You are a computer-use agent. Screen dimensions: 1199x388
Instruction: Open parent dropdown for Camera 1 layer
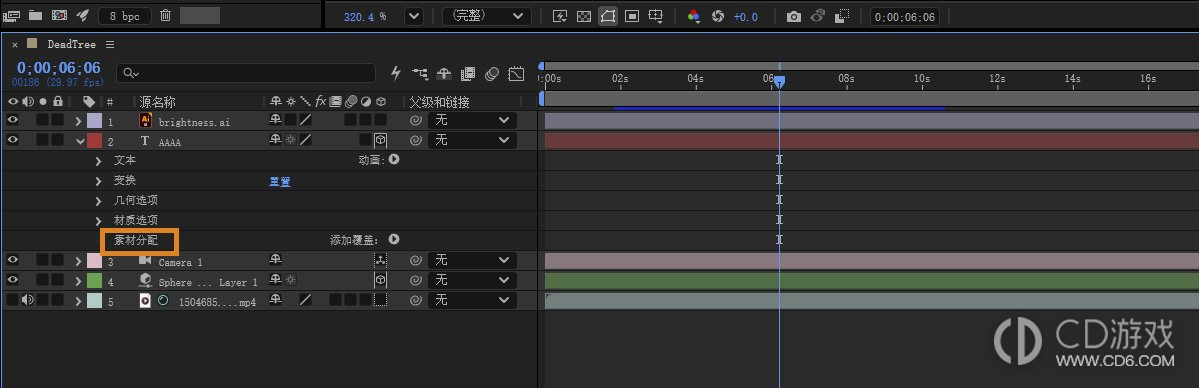click(473, 260)
